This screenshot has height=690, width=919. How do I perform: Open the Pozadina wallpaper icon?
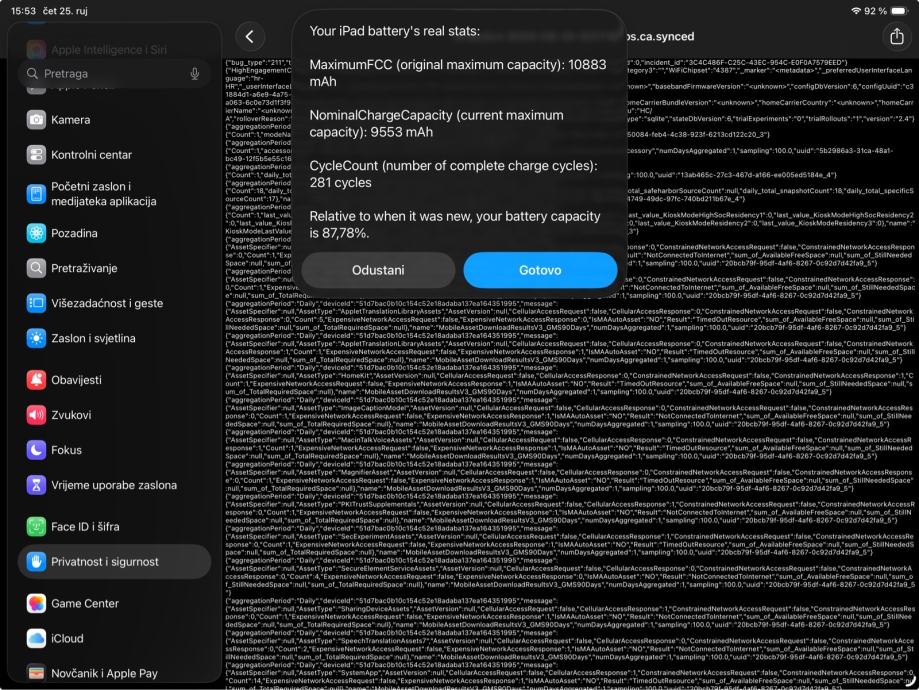(36, 233)
